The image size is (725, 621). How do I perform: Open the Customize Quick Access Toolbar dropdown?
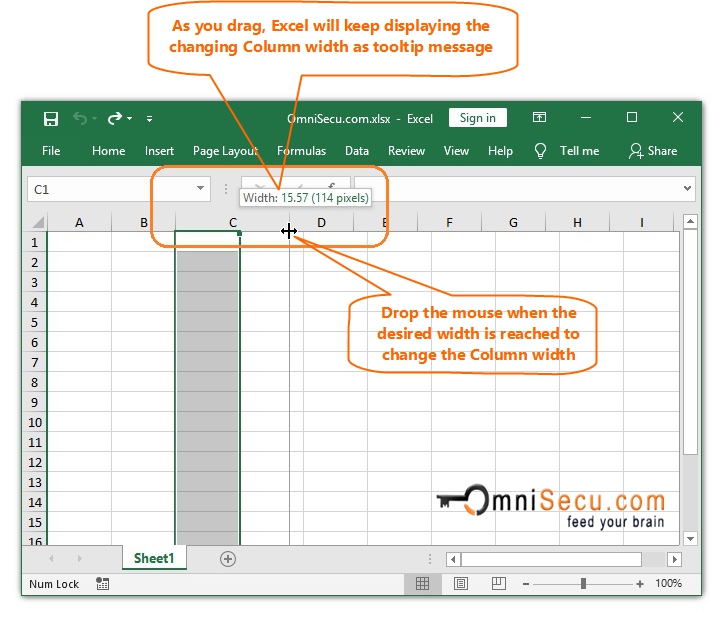click(x=149, y=119)
